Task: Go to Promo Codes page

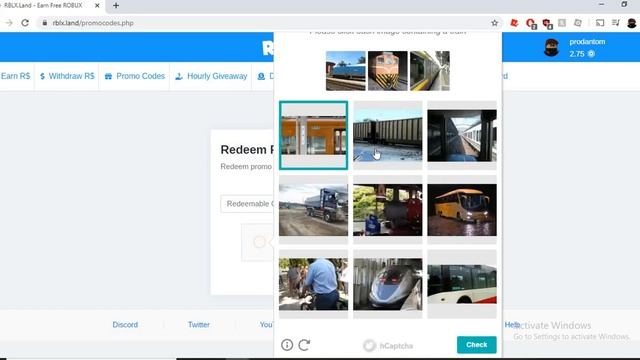Action: tap(135, 76)
